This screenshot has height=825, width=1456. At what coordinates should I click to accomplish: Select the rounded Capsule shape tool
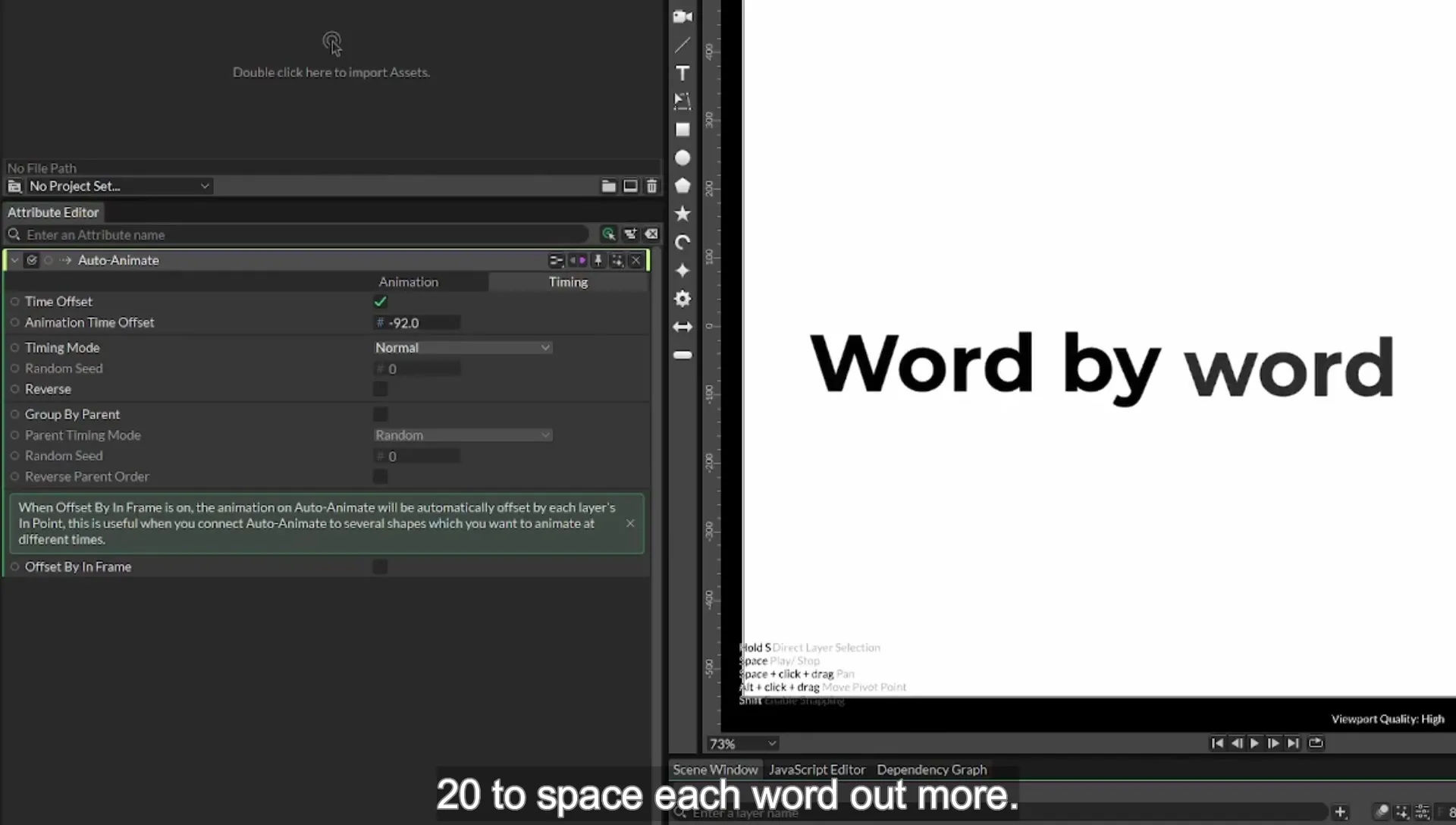682,355
